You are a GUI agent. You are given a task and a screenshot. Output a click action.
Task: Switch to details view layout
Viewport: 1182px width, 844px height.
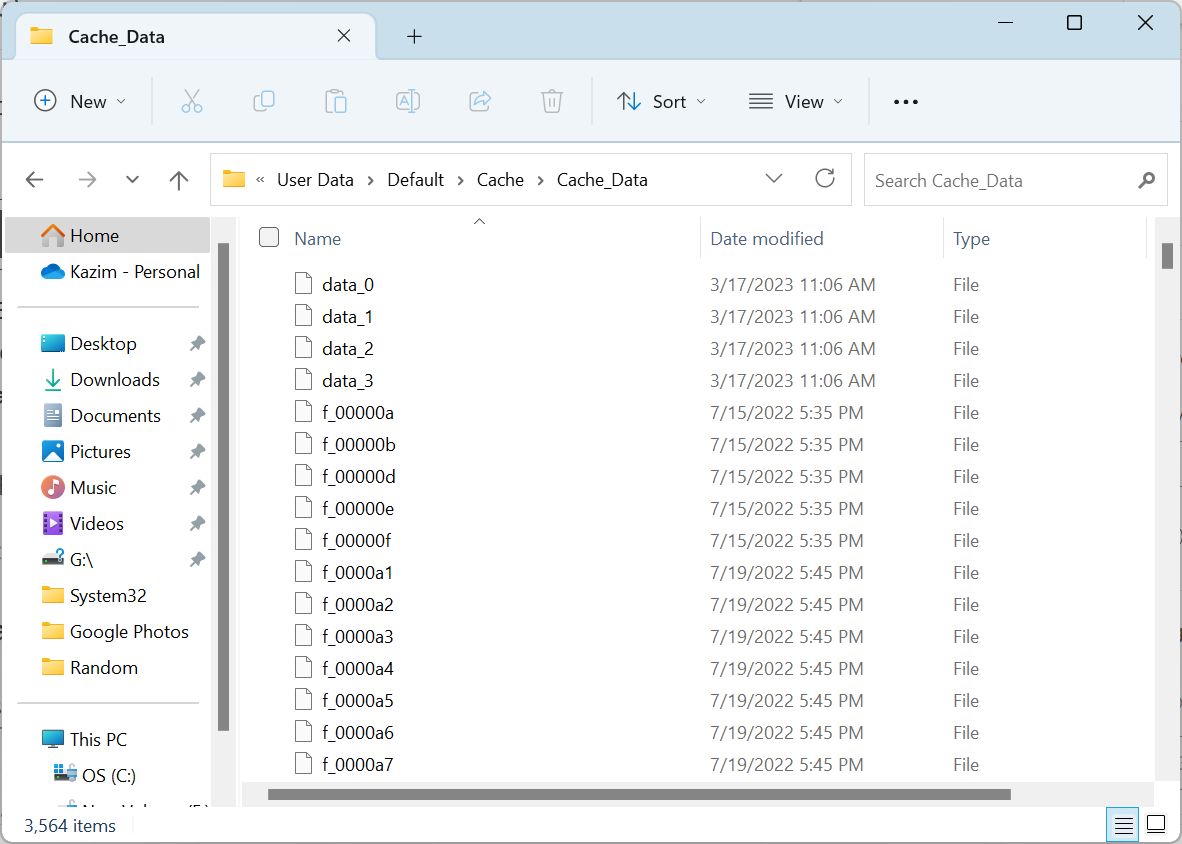pyautogui.click(x=1124, y=825)
